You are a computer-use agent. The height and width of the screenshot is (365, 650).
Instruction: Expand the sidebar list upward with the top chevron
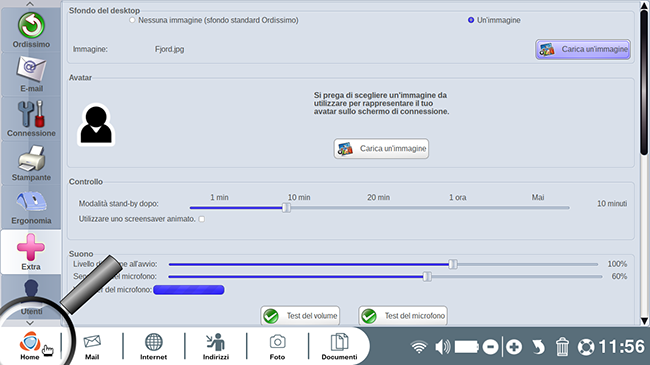[30, 4]
